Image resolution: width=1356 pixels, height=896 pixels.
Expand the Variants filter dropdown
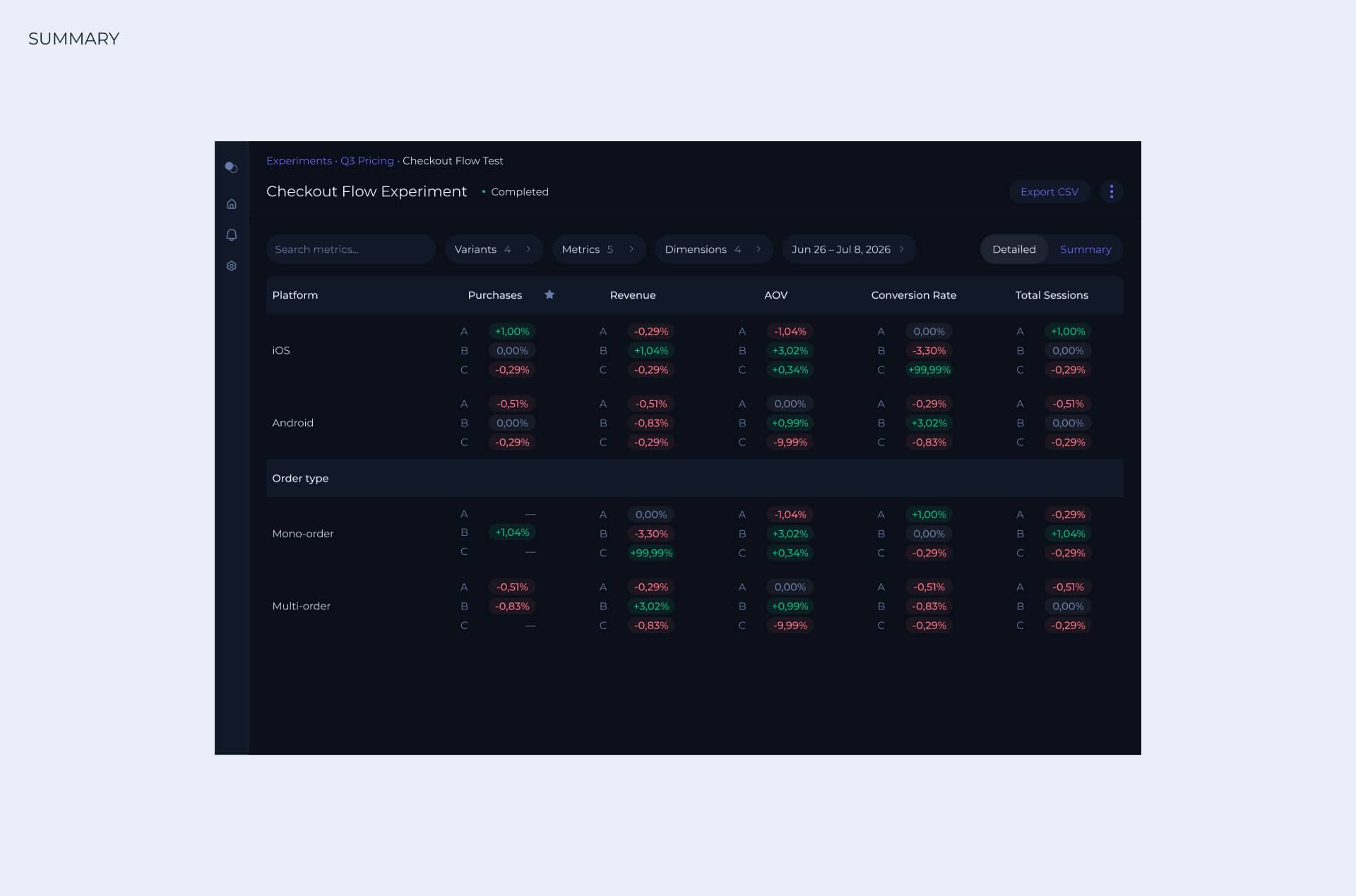[x=493, y=249]
